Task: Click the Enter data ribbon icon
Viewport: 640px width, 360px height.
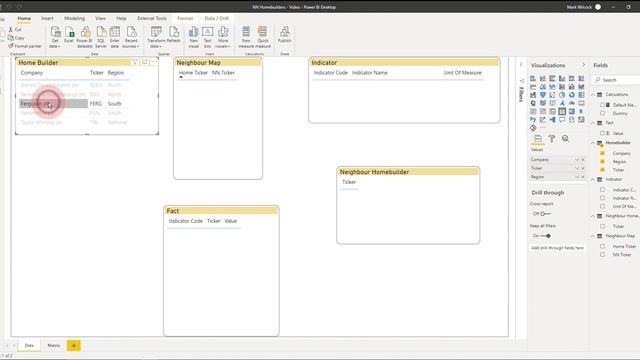Action: pos(115,37)
